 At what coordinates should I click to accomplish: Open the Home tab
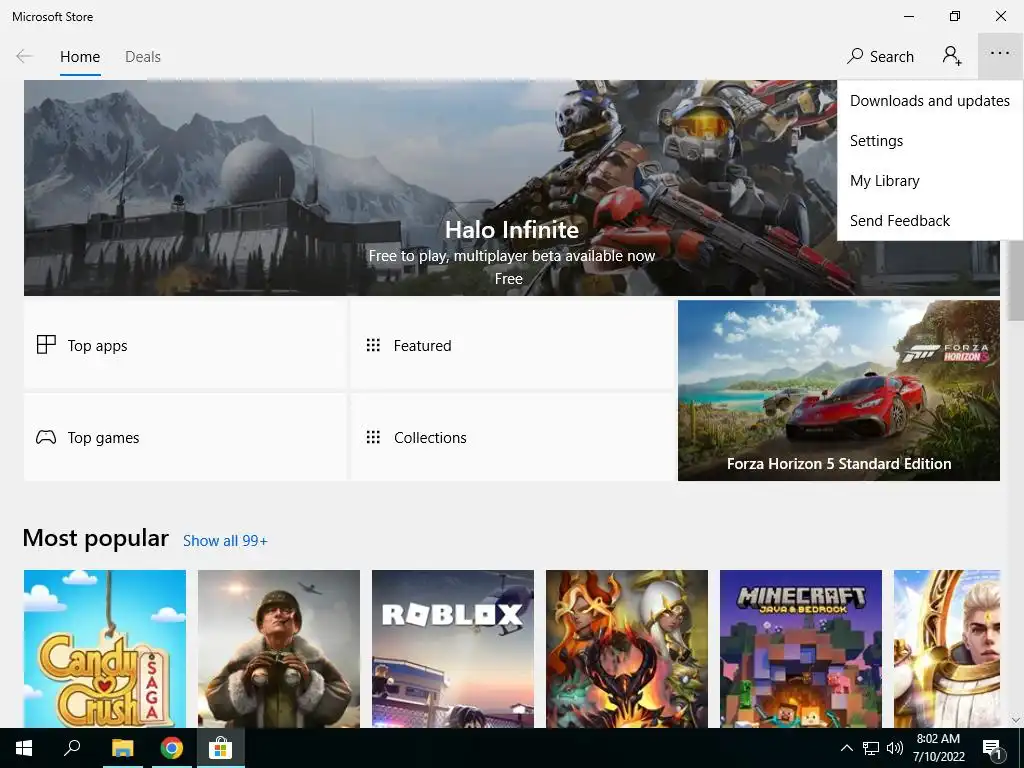click(x=80, y=57)
